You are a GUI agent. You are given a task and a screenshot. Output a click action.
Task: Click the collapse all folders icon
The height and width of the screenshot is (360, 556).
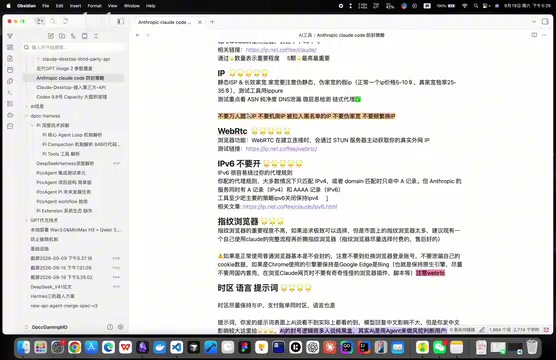[x=96, y=36]
